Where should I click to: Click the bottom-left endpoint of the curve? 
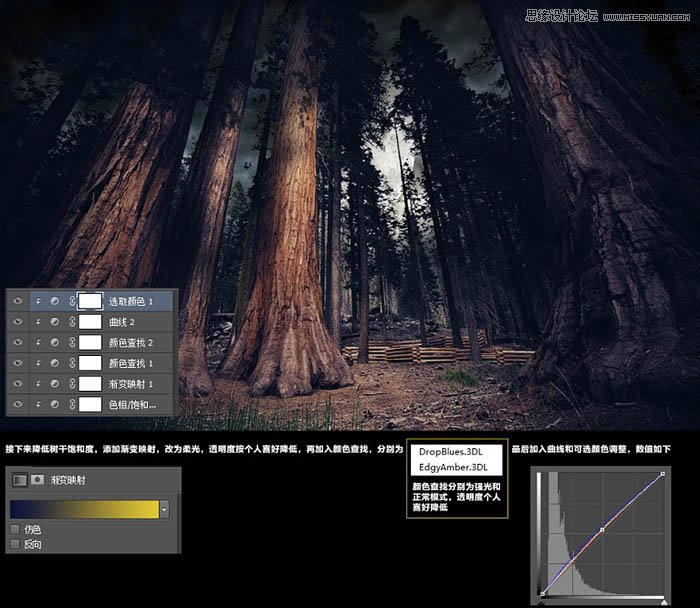pyautogui.click(x=542, y=594)
